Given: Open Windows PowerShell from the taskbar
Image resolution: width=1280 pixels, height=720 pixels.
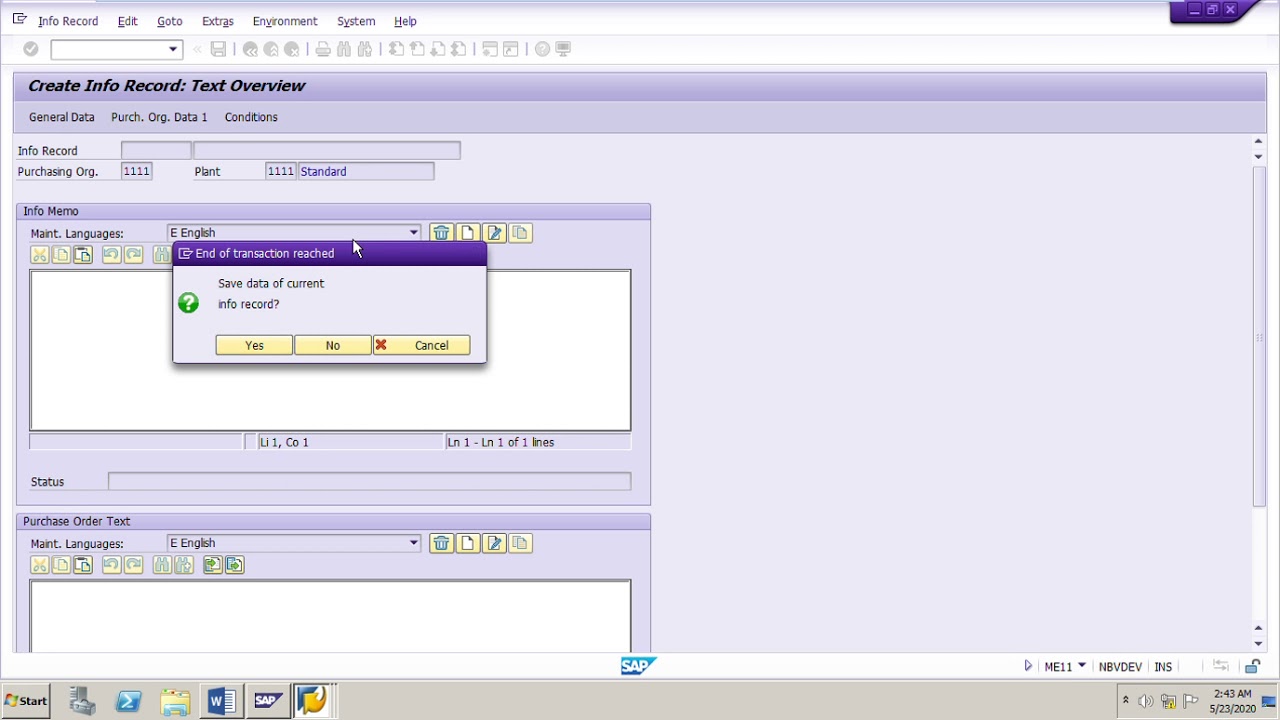Looking at the screenshot, I should click(128, 701).
